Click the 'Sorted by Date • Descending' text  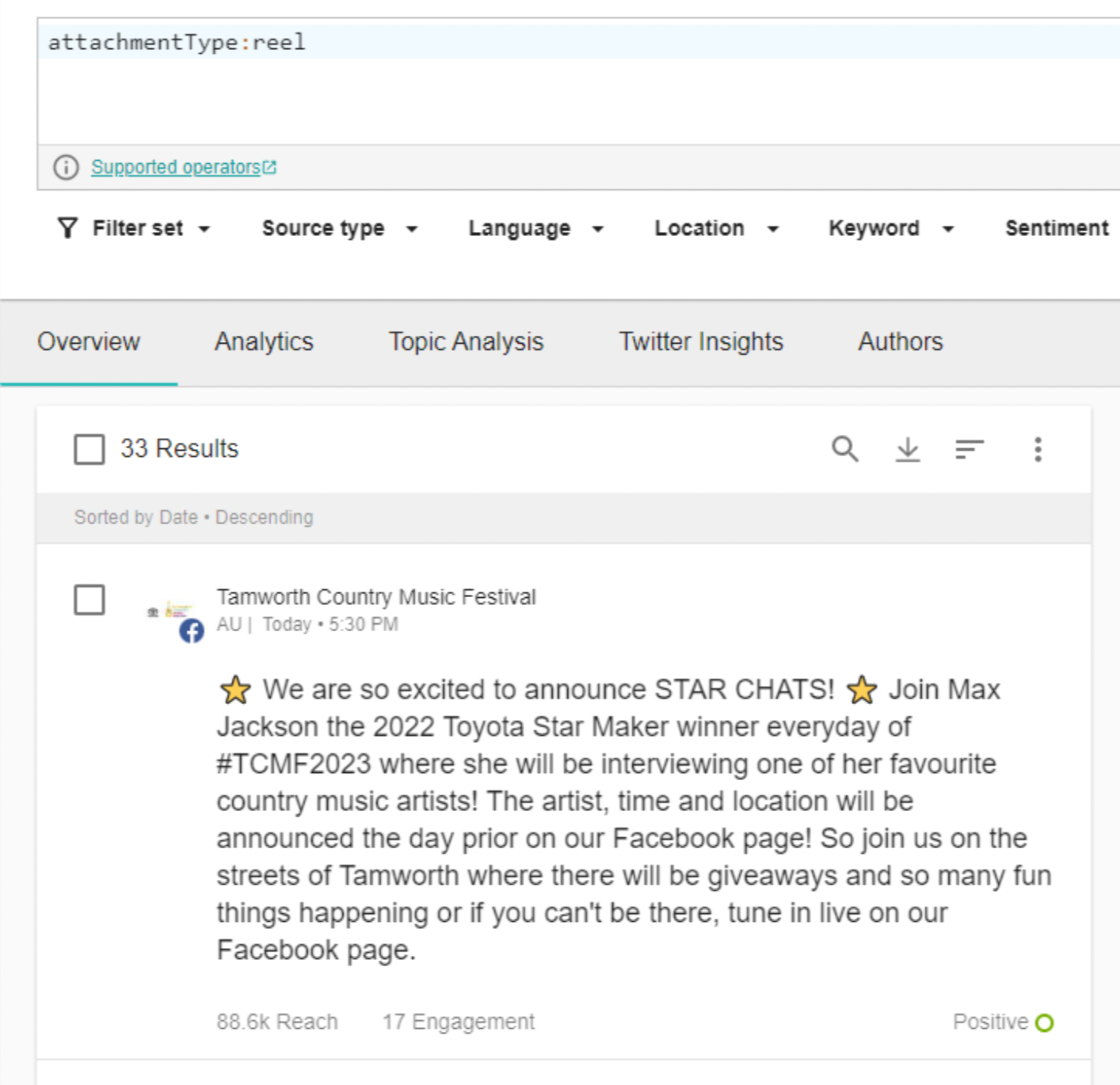click(x=193, y=517)
